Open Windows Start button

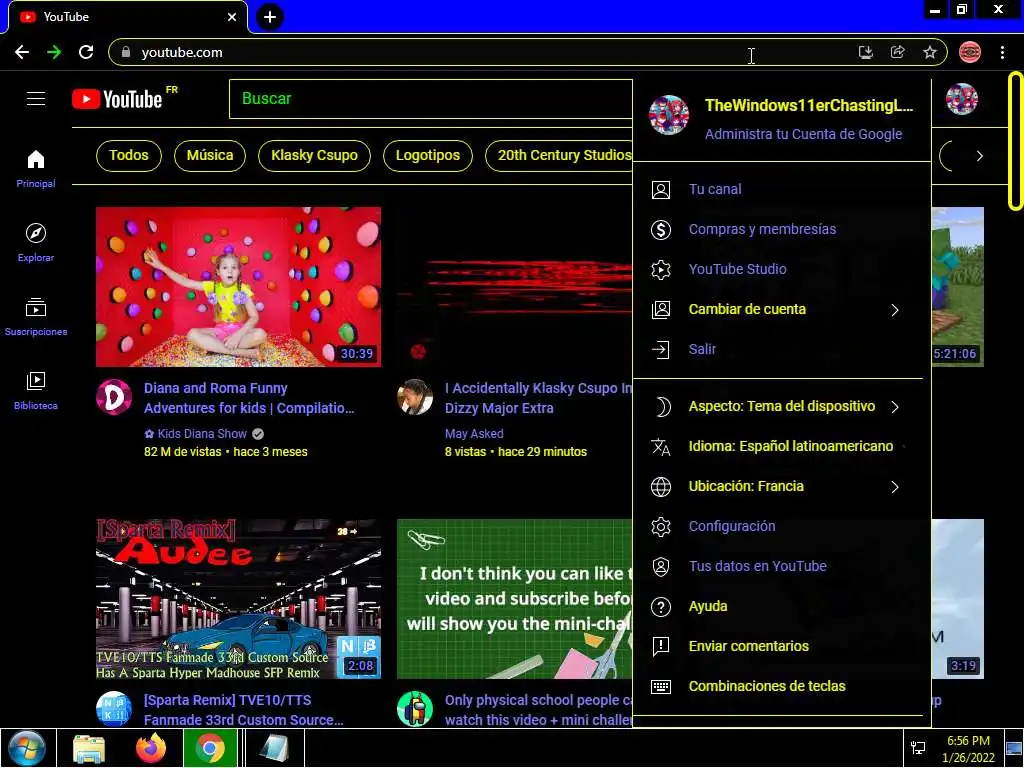tap(27, 748)
